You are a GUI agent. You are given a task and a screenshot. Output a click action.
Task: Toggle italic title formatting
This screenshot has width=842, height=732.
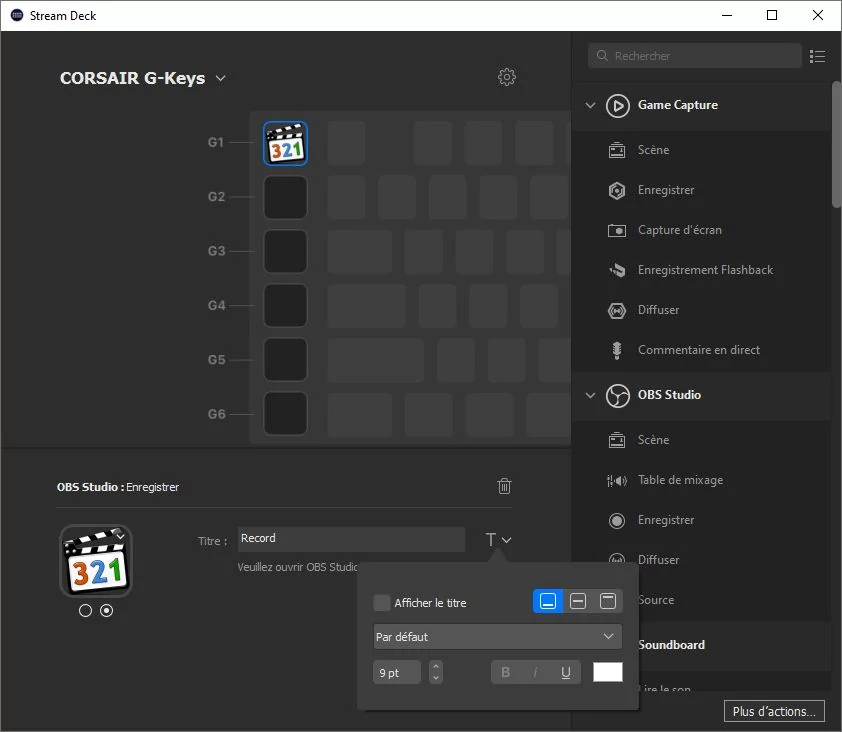[x=535, y=672]
